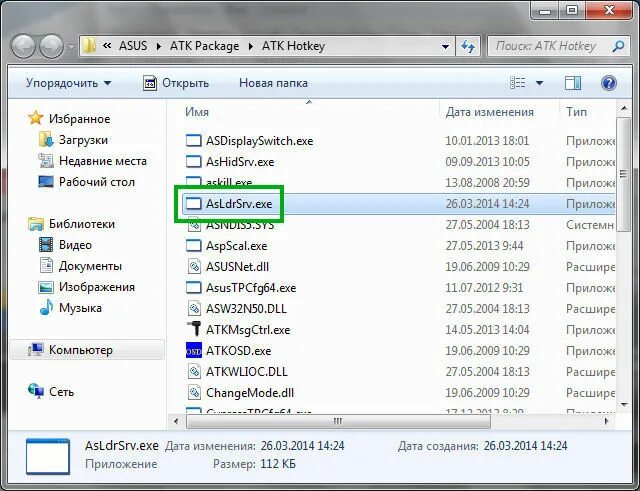Click the folder icon in the address bar
Screen dimensions: 640x491
pyautogui.click(x=89, y=46)
